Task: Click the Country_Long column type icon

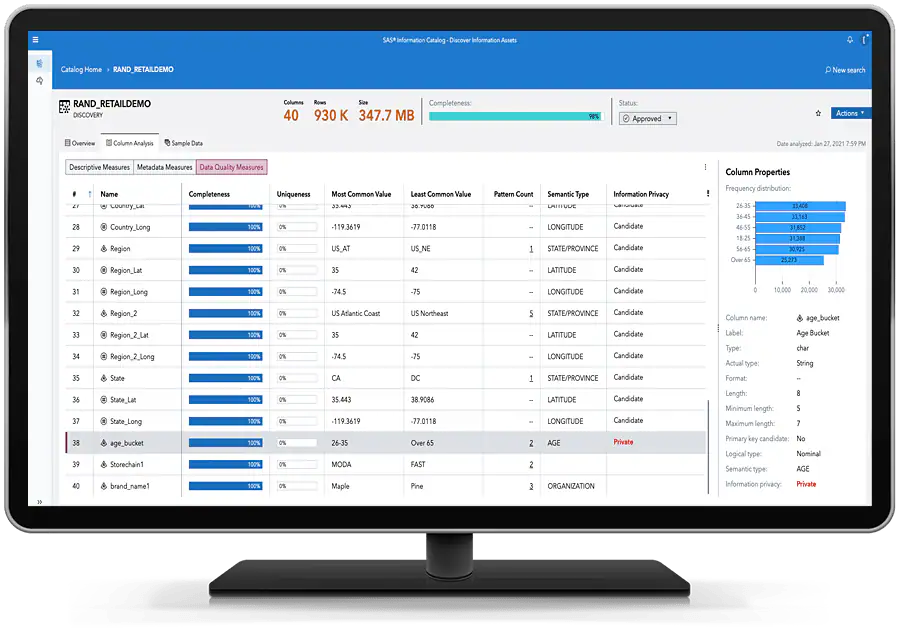Action: click(x=104, y=227)
